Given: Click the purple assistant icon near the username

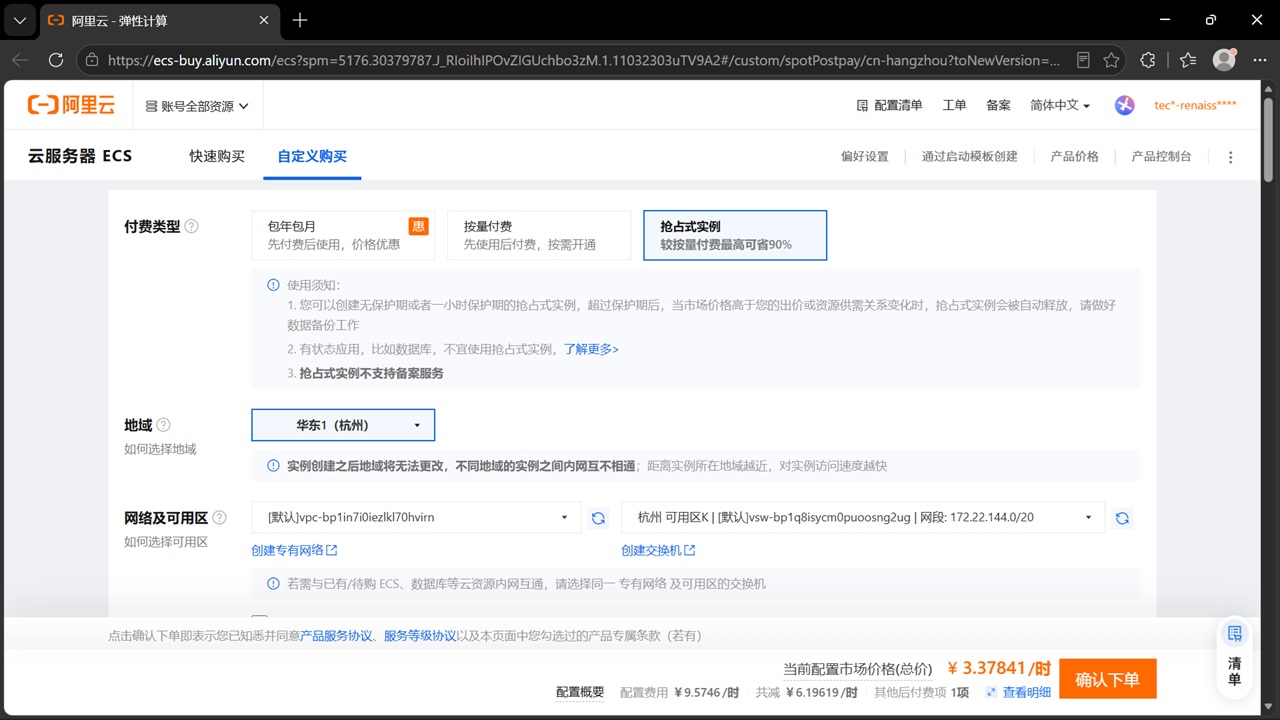Looking at the screenshot, I should tap(1125, 105).
